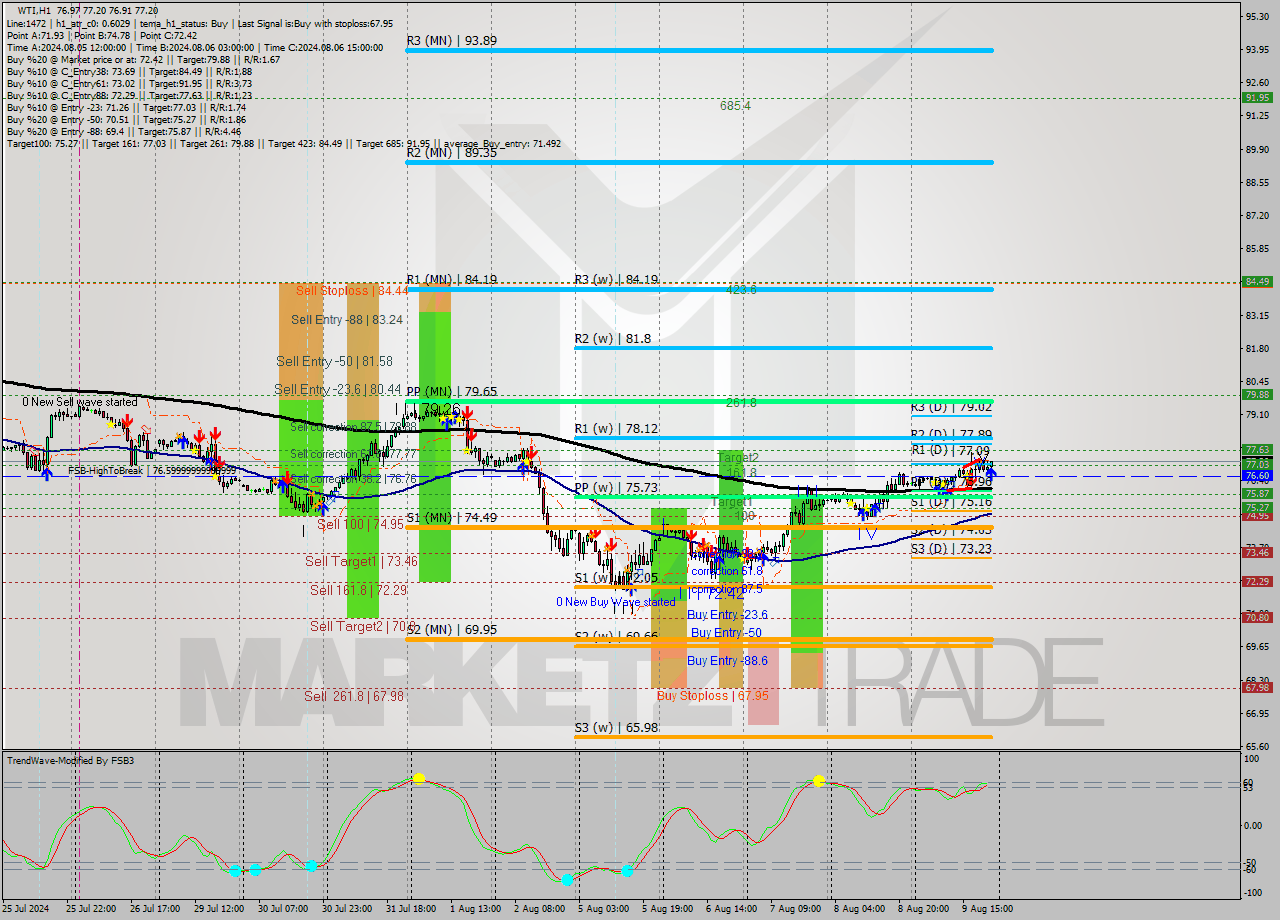The image size is (1280, 920).
Task: Click the red 67.98 price tag on axis
Action: pyautogui.click(x=1256, y=688)
